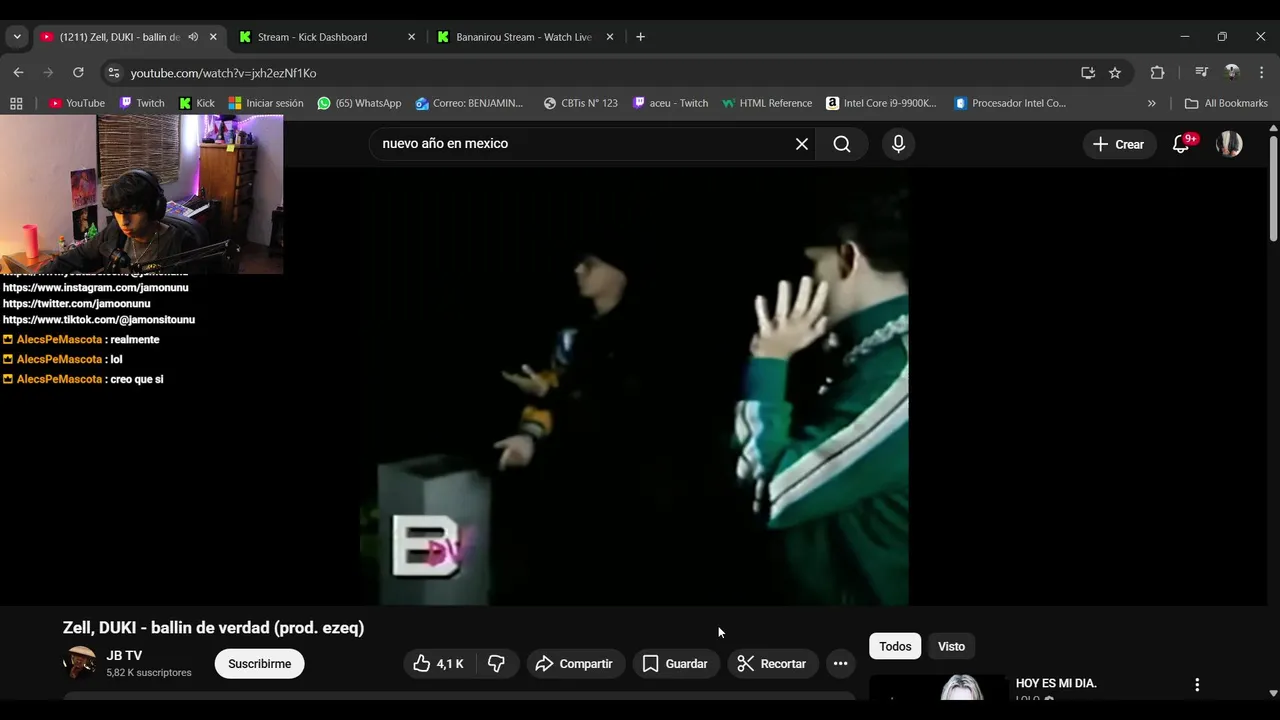Click the instagram.com/jamonunu overlay text
Image resolution: width=1280 pixels, height=720 pixels.
(95, 288)
